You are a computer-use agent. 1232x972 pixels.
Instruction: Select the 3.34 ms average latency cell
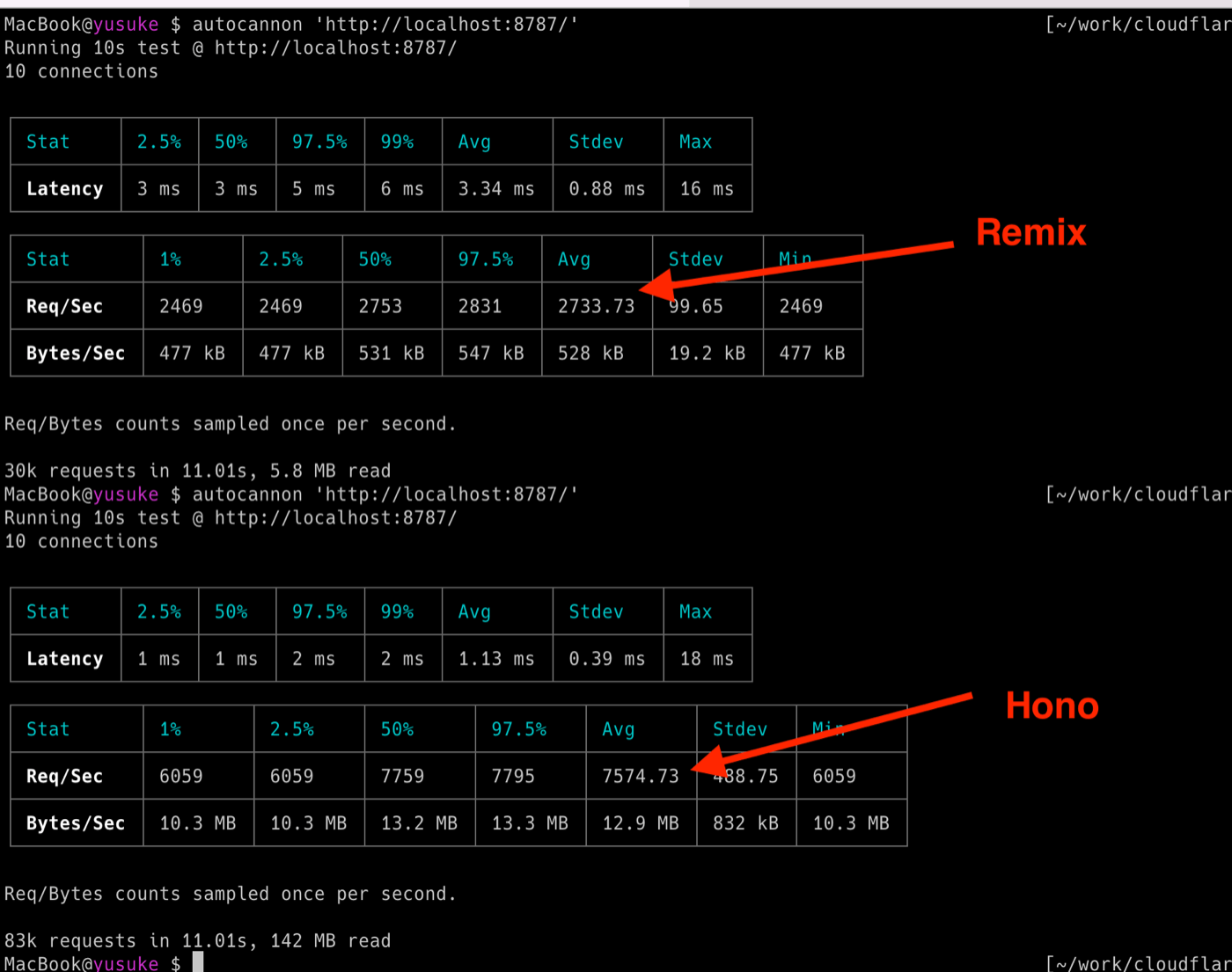[496, 188]
